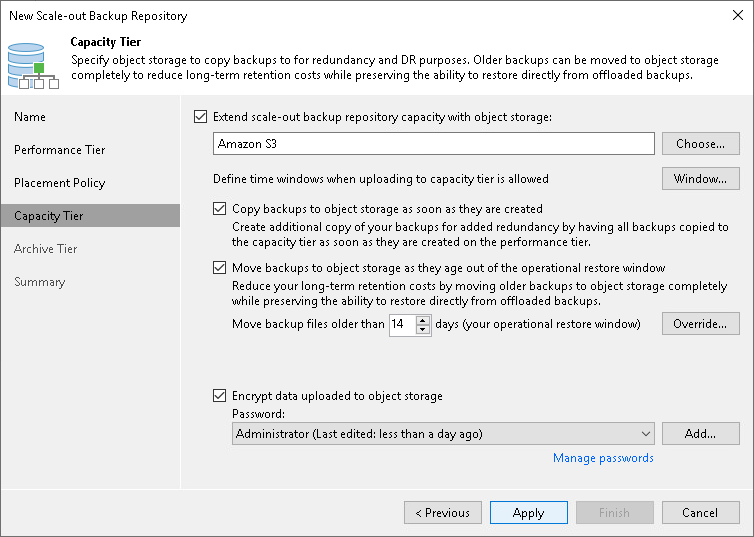Click the Amazon S3 object storage field
Screen dimensions: 754x537
pyautogui.click(x=434, y=144)
